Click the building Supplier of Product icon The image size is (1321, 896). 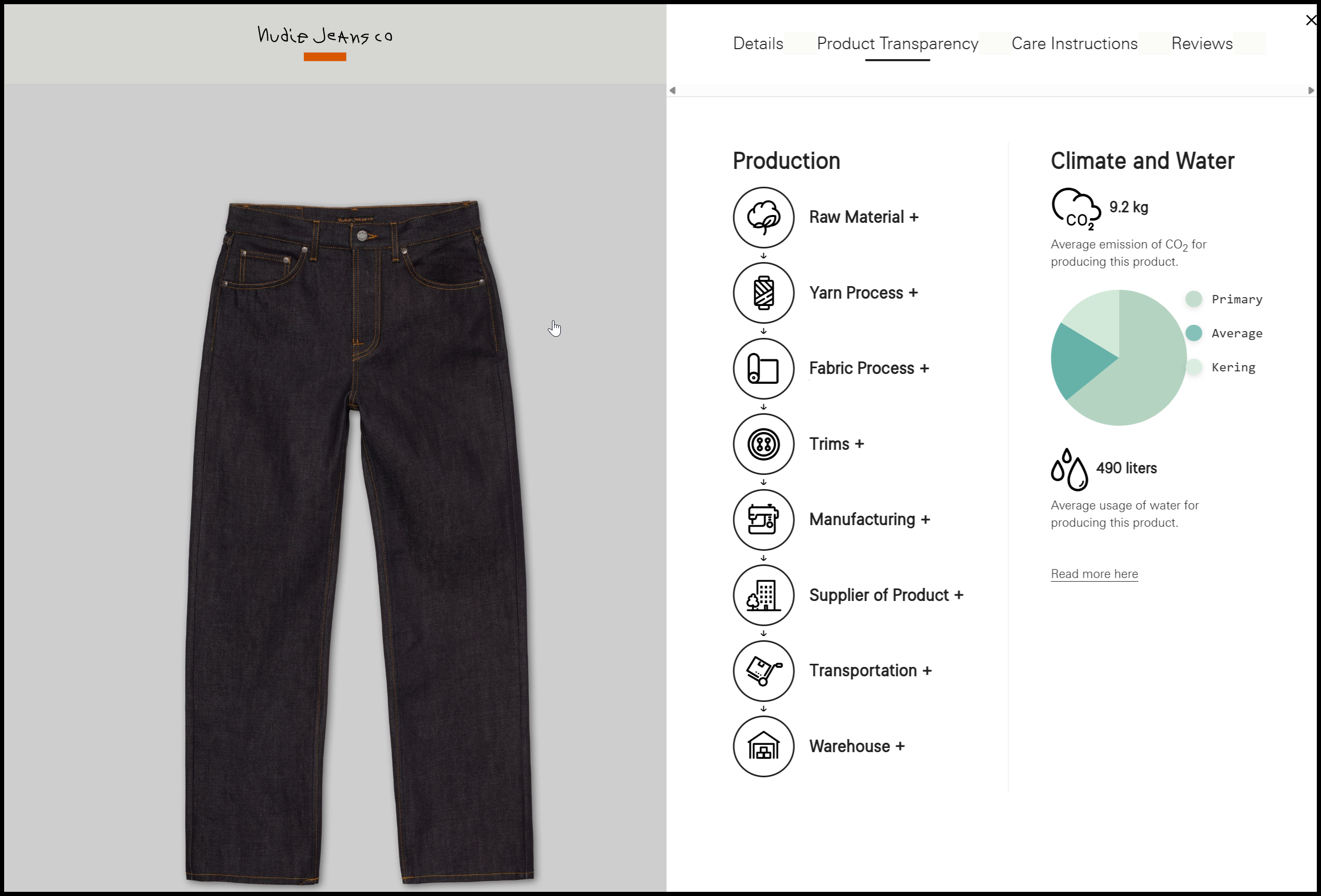pyautogui.click(x=763, y=595)
